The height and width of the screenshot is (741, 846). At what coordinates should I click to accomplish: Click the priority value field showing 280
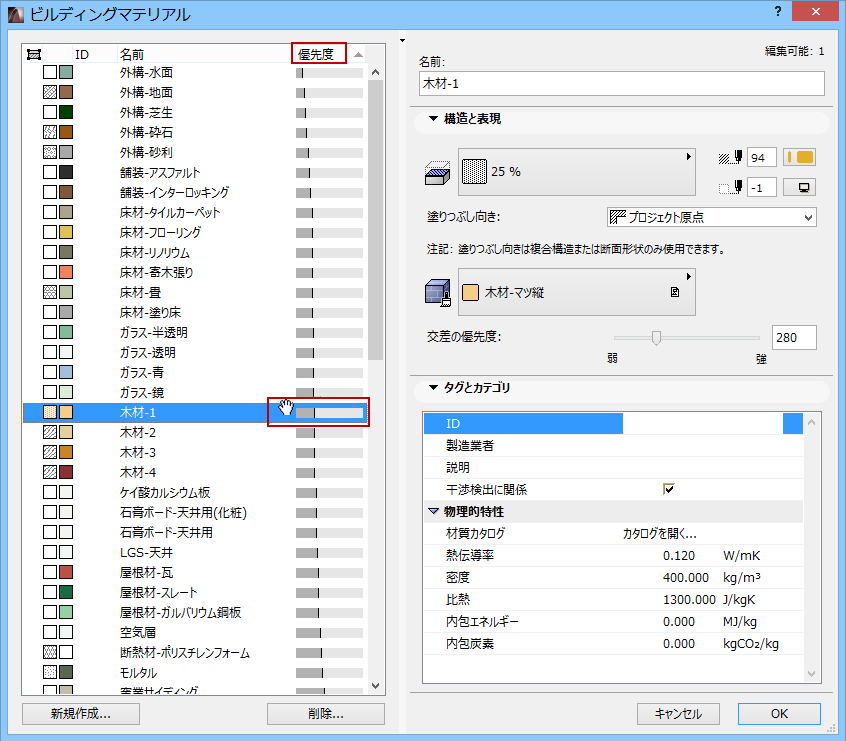[794, 338]
